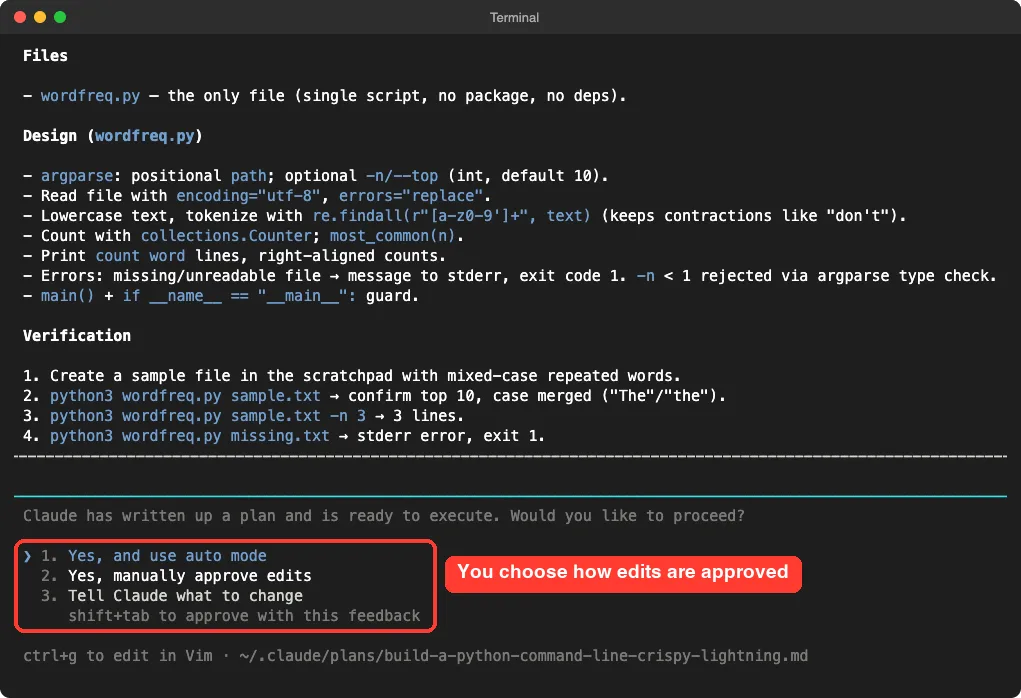Click the '-n/--top' option text
Image resolution: width=1021 pixels, height=698 pixels.
pyautogui.click(x=402, y=176)
